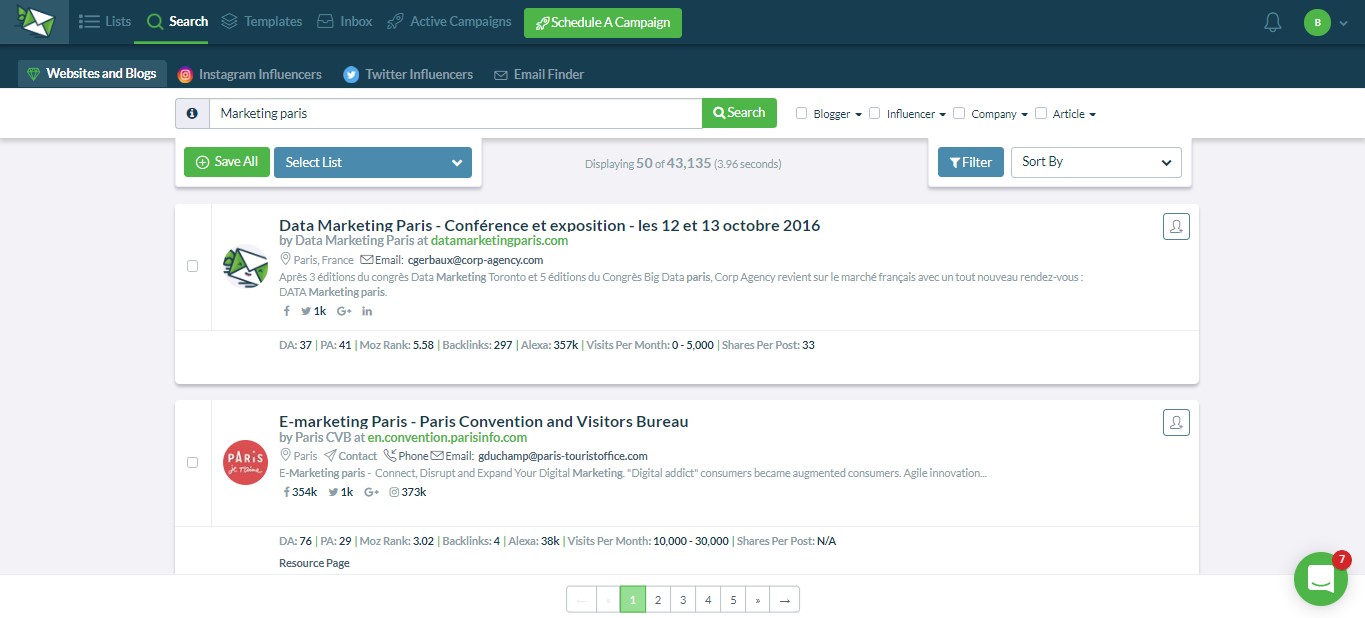Tick the Blogger checkbox
Image resolution: width=1365 pixels, height=618 pixels.
coord(801,113)
